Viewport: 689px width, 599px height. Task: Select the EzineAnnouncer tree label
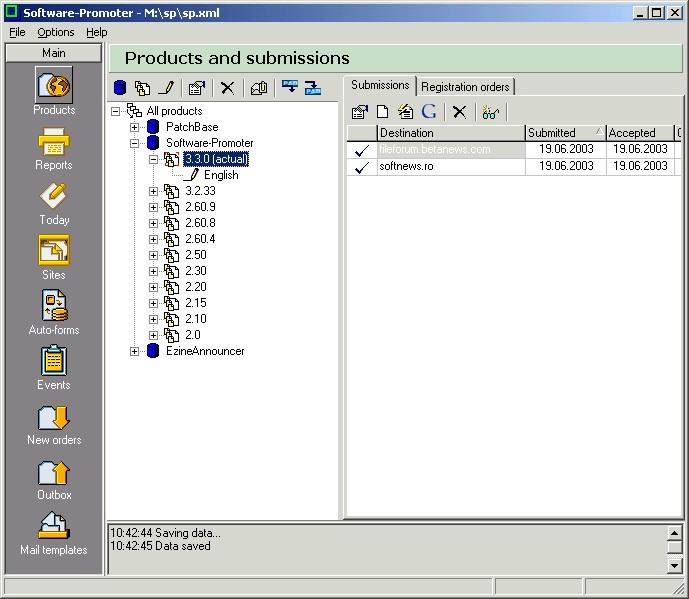click(205, 351)
